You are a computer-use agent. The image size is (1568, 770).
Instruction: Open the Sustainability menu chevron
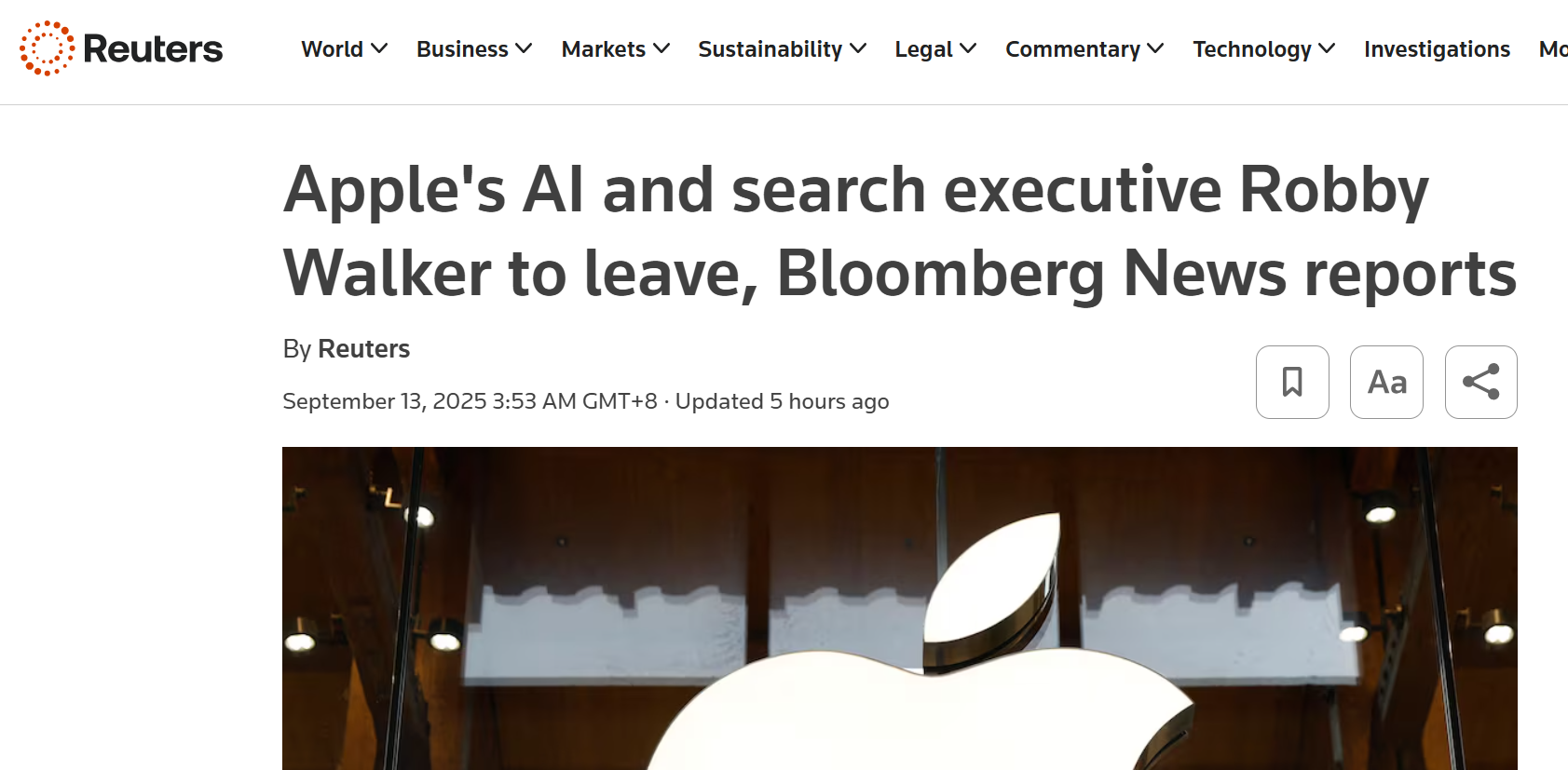858,48
